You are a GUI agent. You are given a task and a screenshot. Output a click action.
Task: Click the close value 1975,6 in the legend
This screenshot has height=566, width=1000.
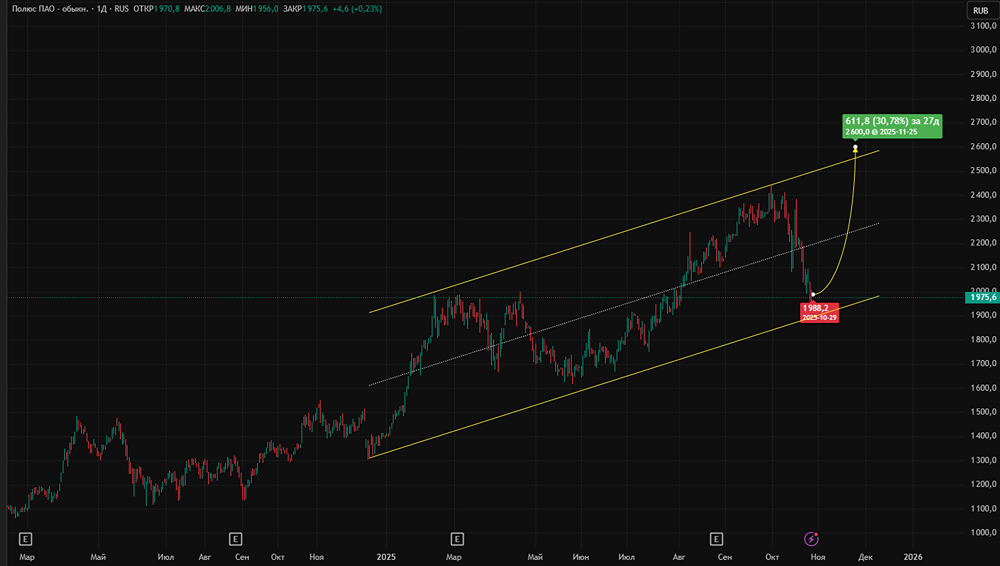[x=315, y=9]
